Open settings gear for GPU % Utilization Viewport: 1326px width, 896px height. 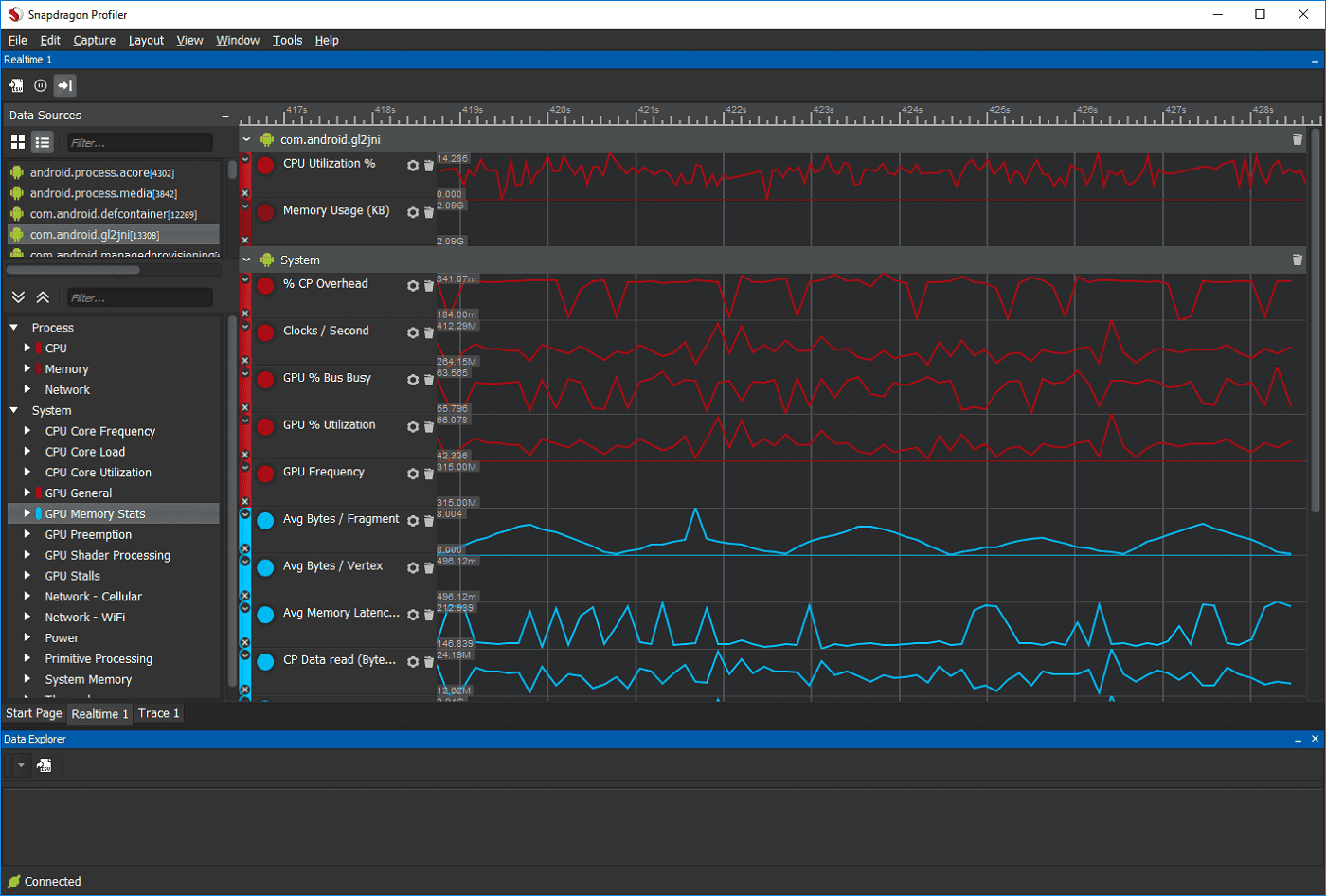(413, 426)
